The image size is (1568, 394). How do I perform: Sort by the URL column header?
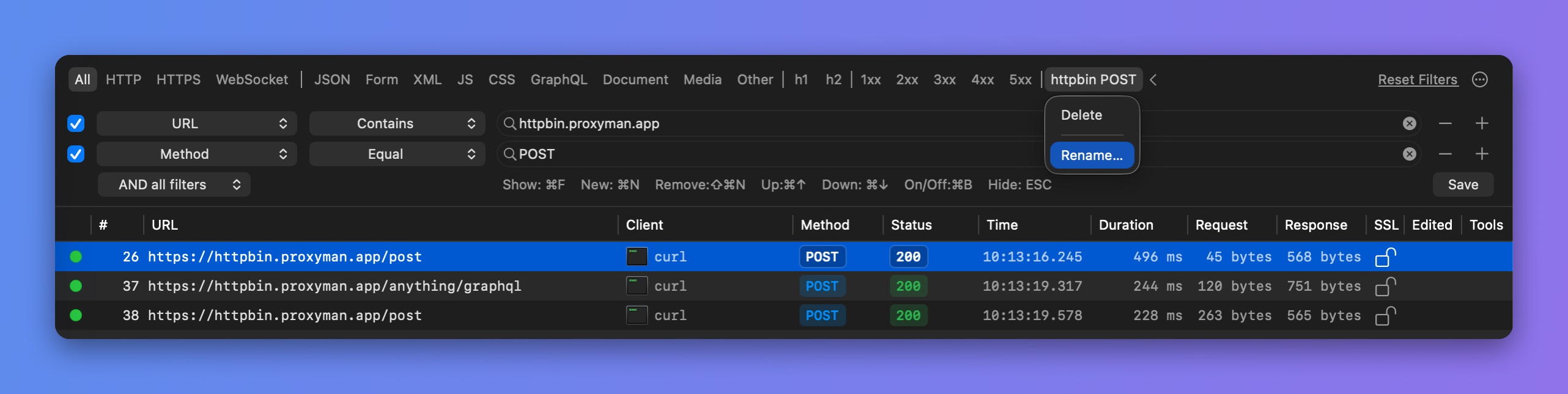[x=165, y=225]
